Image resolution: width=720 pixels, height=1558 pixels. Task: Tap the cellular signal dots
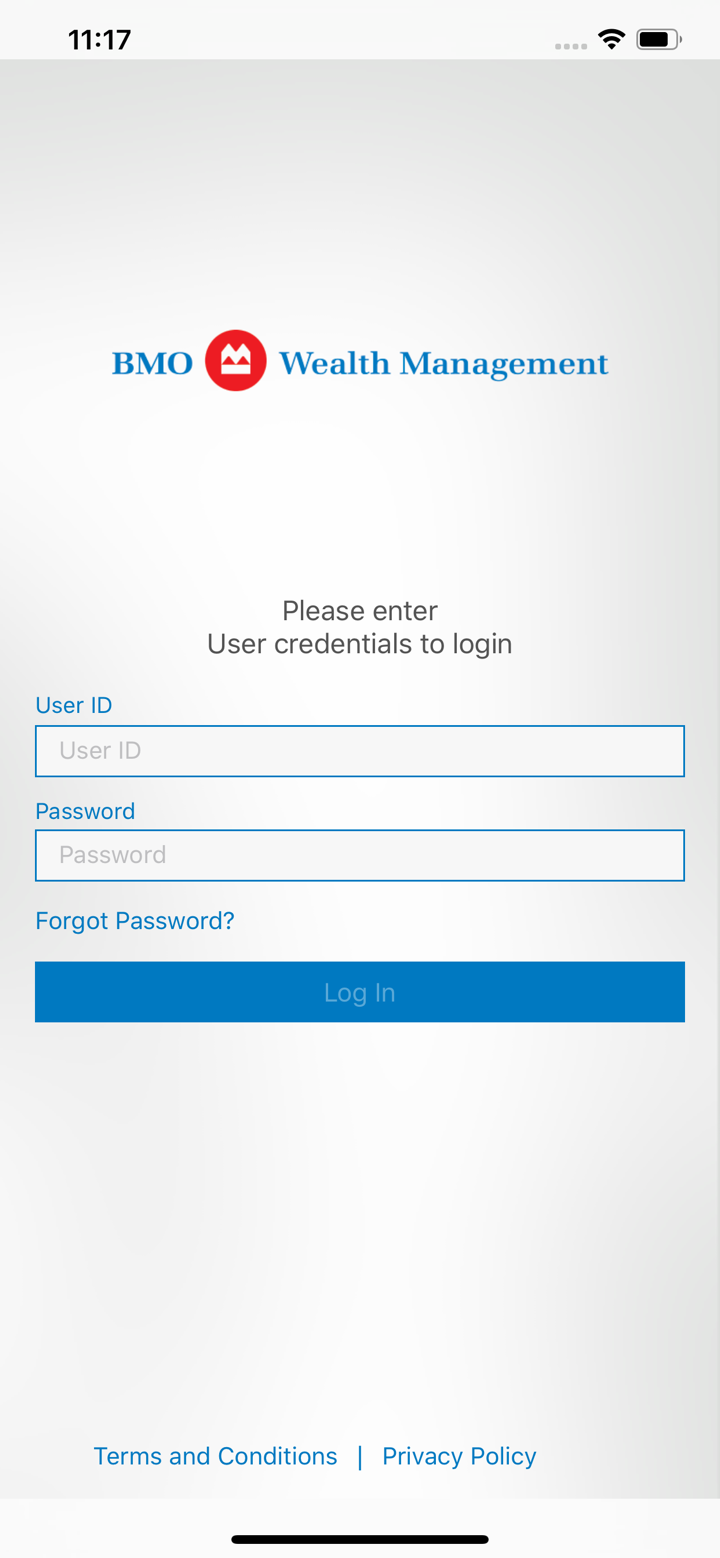570,46
